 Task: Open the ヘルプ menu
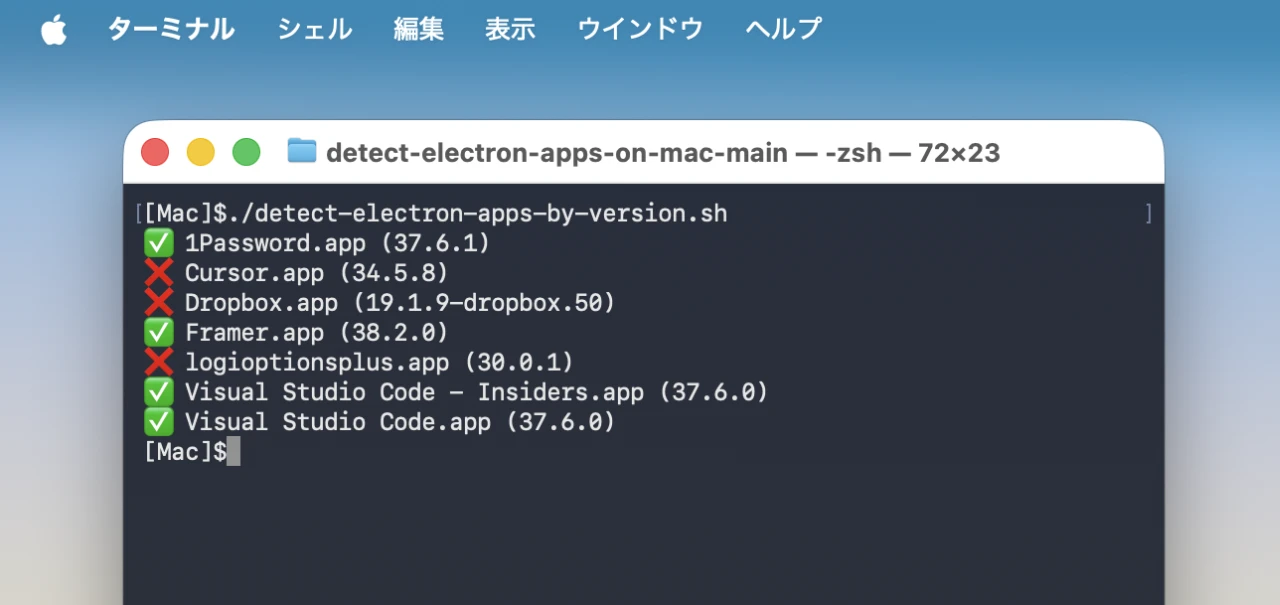(781, 29)
